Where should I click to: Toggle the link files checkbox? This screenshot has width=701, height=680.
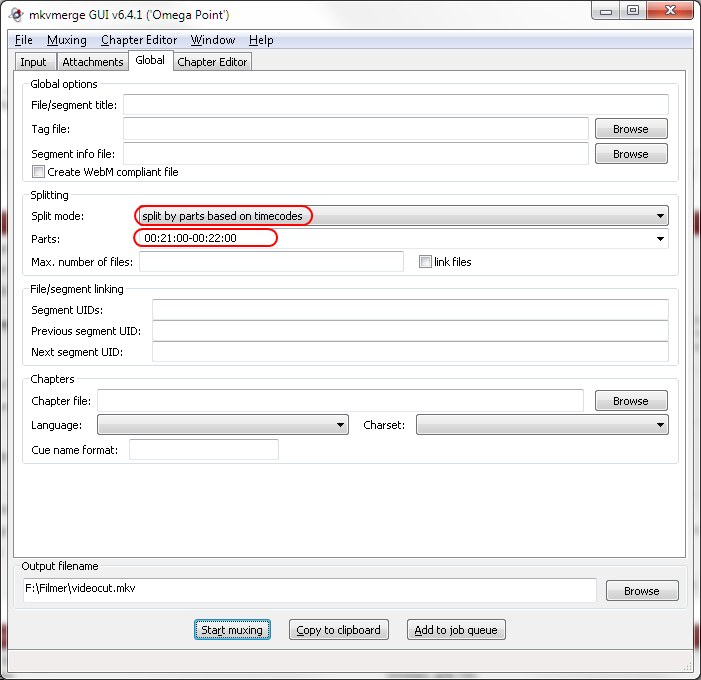click(425, 262)
